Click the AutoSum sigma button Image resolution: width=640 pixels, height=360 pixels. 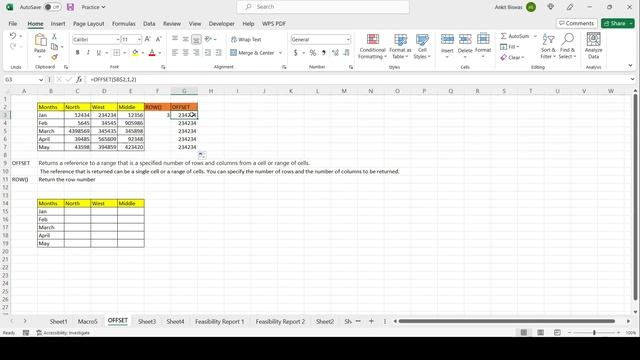pos(515,36)
